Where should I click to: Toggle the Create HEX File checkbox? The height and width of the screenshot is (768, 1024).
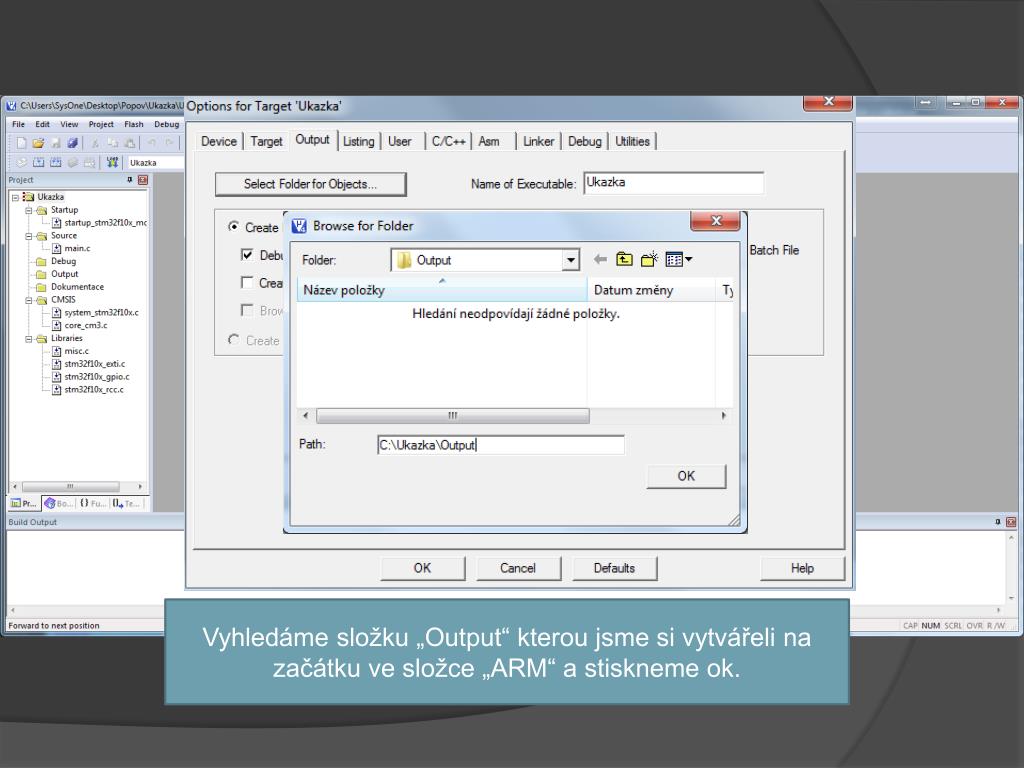pyautogui.click(x=247, y=282)
